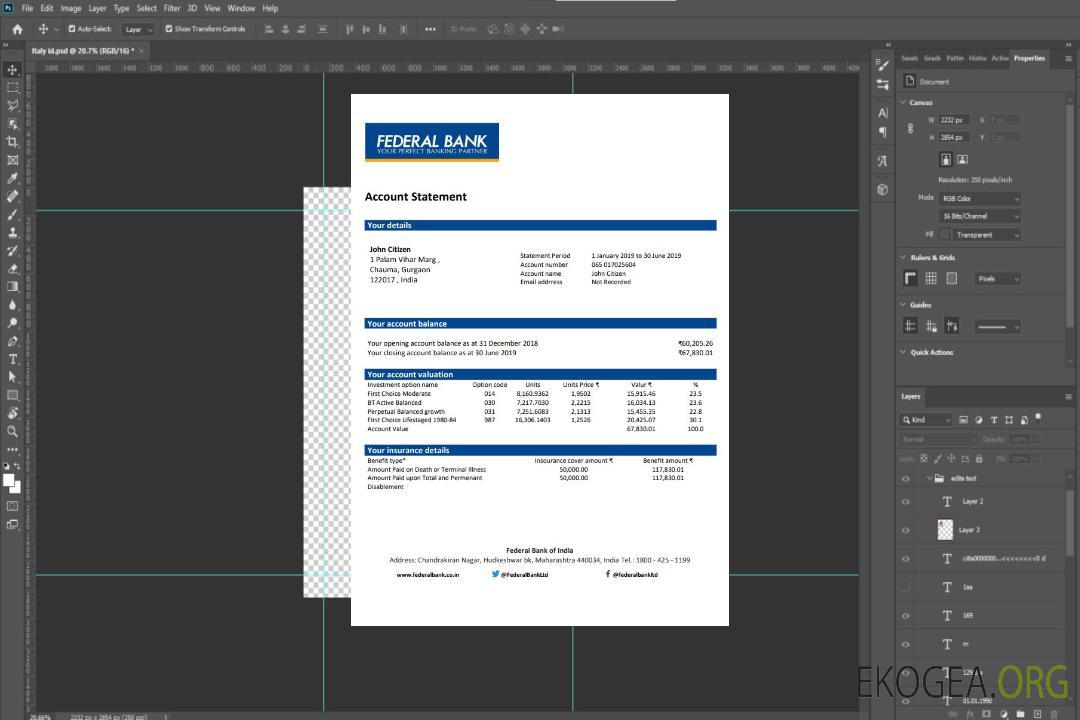Select the Horizontal Type tool
Viewport: 1080px width, 720px height.
click(x=12, y=359)
